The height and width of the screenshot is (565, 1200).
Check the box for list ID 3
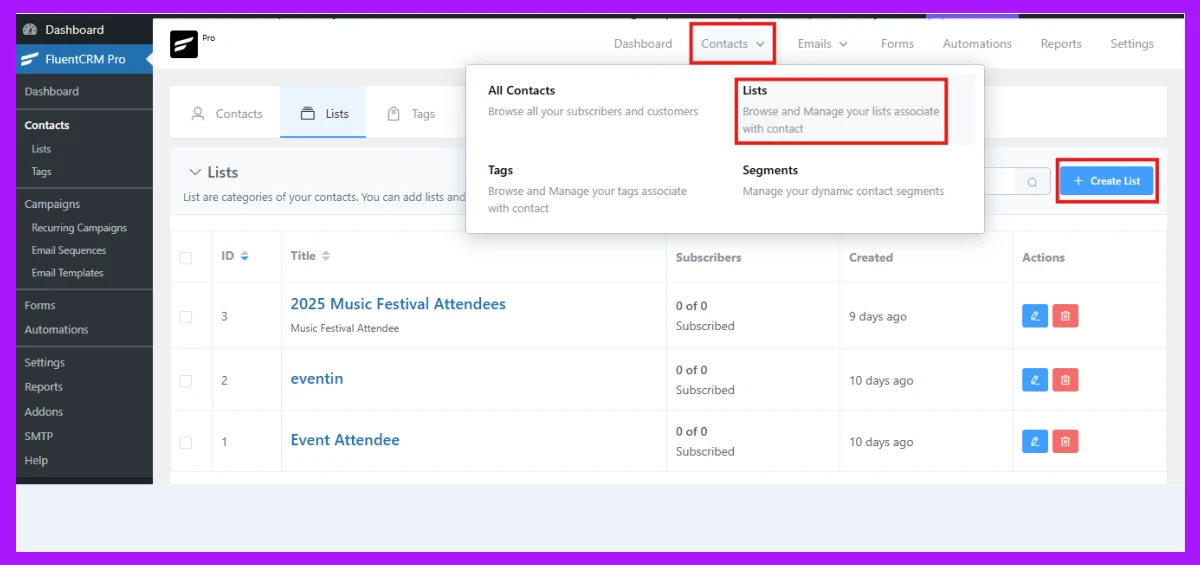coord(186,317)
